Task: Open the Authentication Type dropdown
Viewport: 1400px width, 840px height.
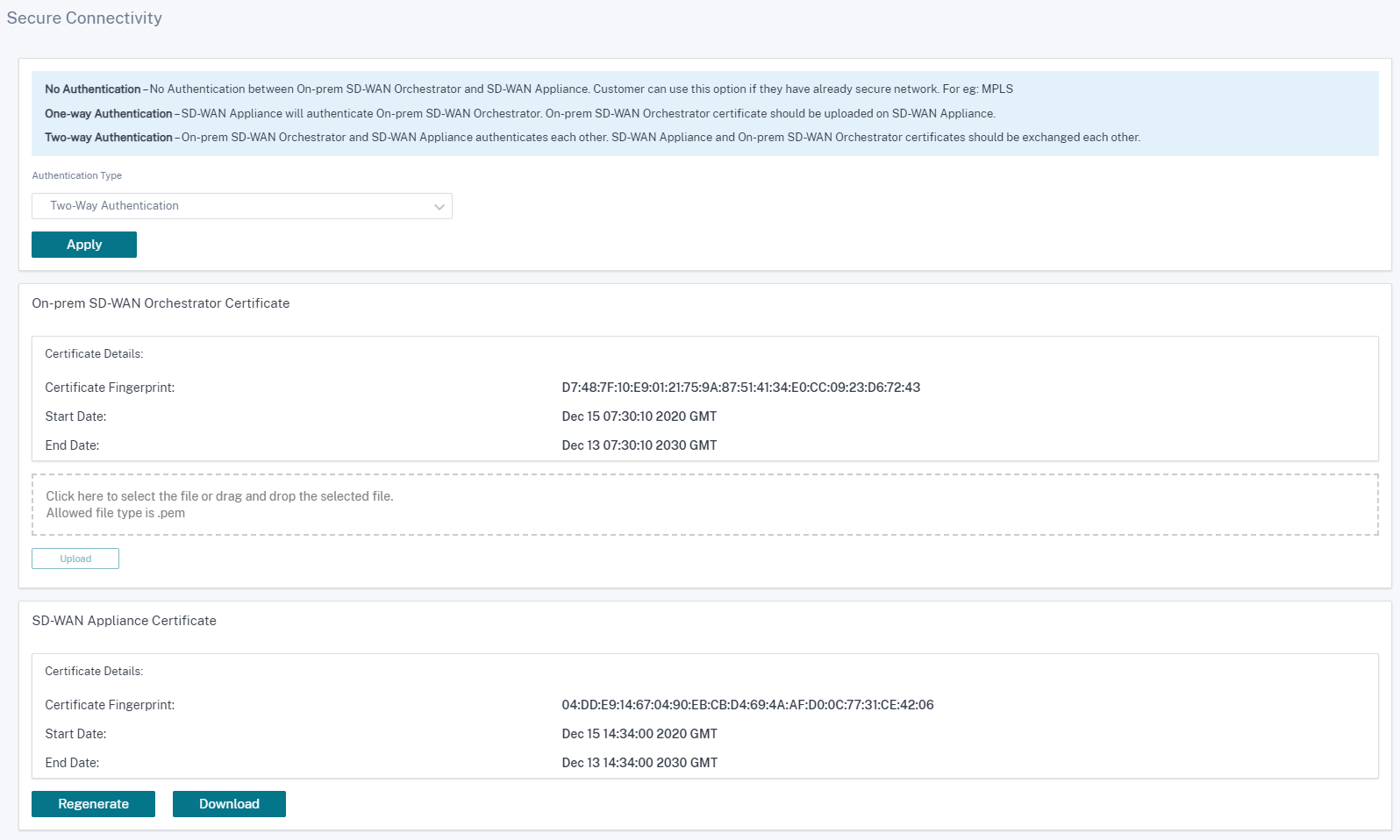Action: [x=241, y=206]
